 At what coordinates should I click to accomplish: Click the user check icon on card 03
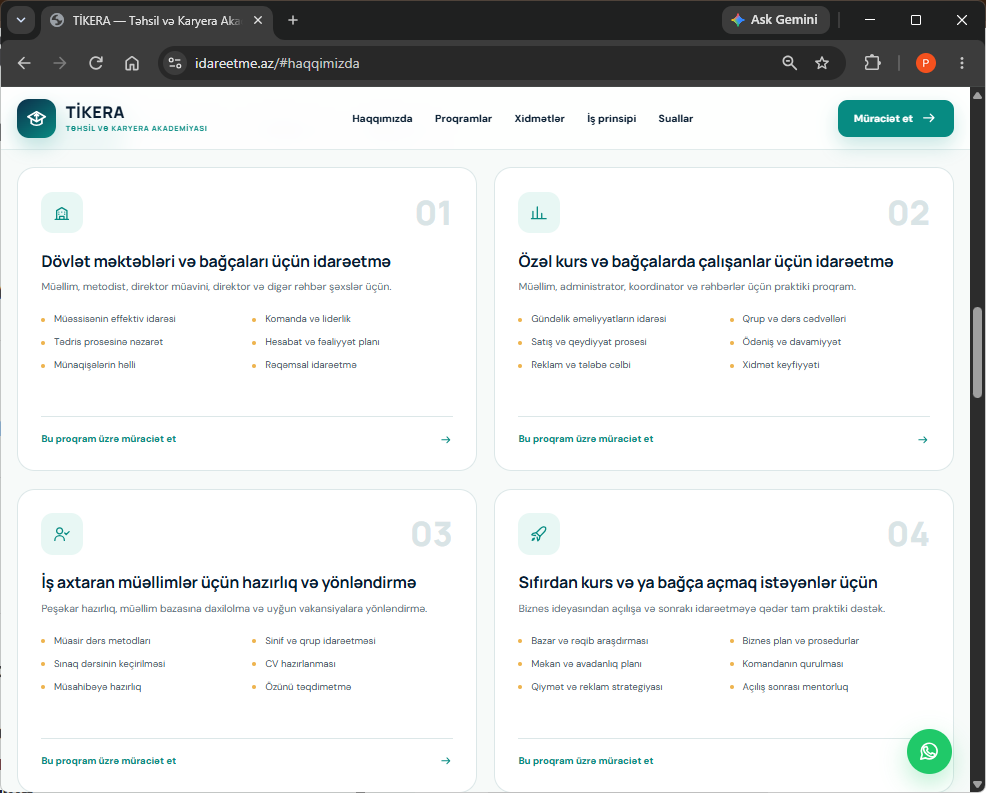62,535
